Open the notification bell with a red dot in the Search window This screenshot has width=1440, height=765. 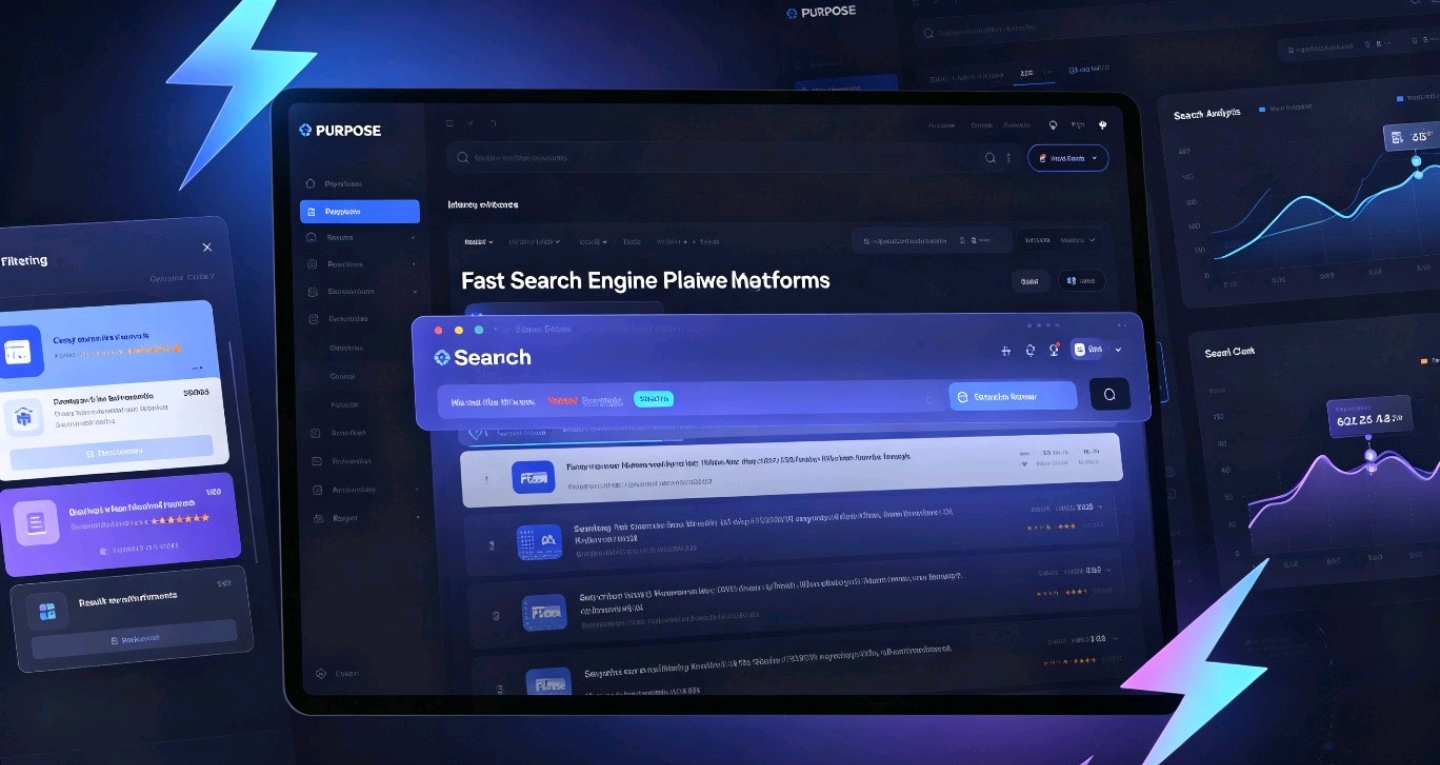(x=1054, y=350)
